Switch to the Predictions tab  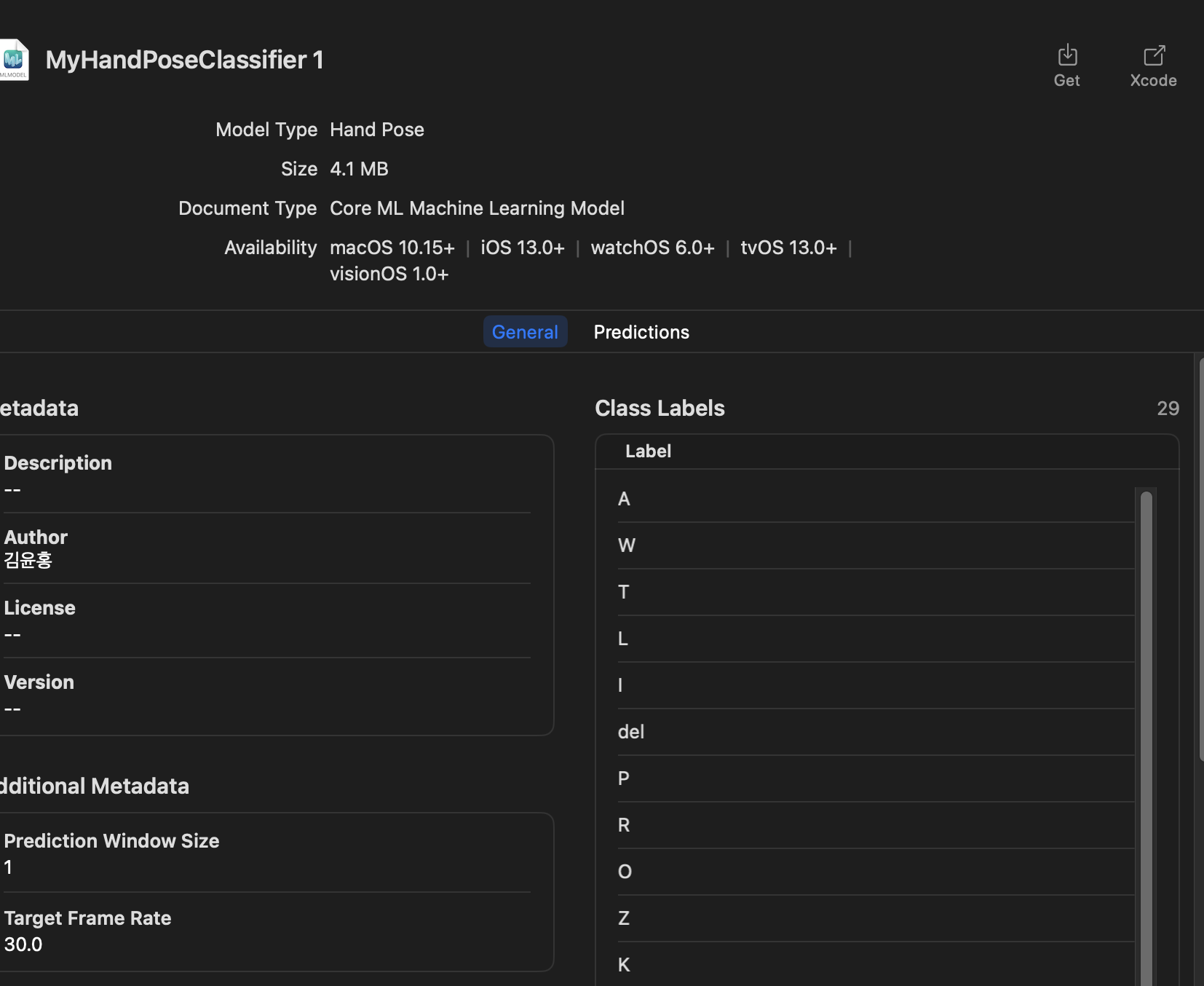(x=641, y=332)
